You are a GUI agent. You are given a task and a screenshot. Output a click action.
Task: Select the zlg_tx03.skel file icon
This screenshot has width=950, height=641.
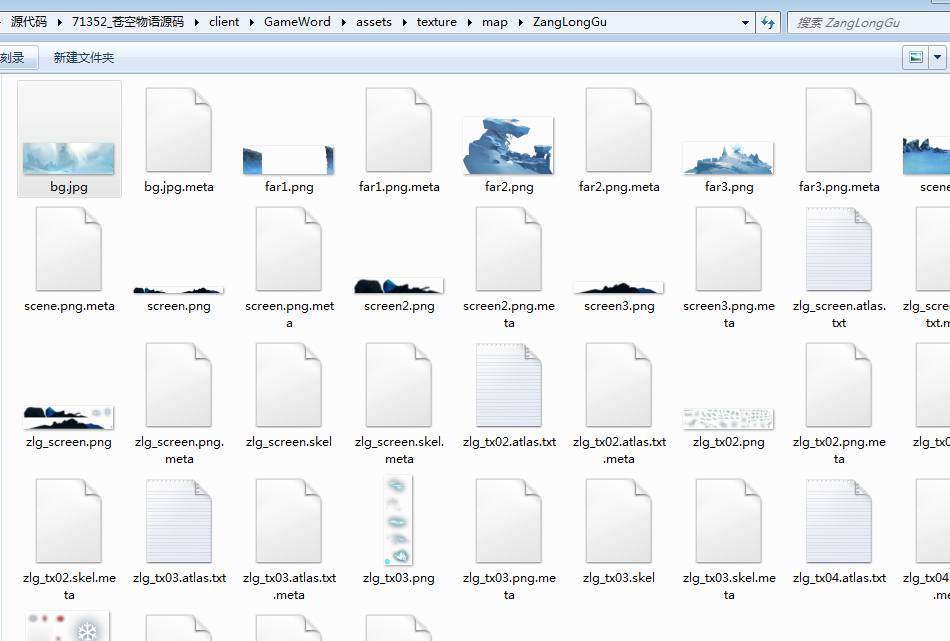pyautogui.click(x=618, y=520)
